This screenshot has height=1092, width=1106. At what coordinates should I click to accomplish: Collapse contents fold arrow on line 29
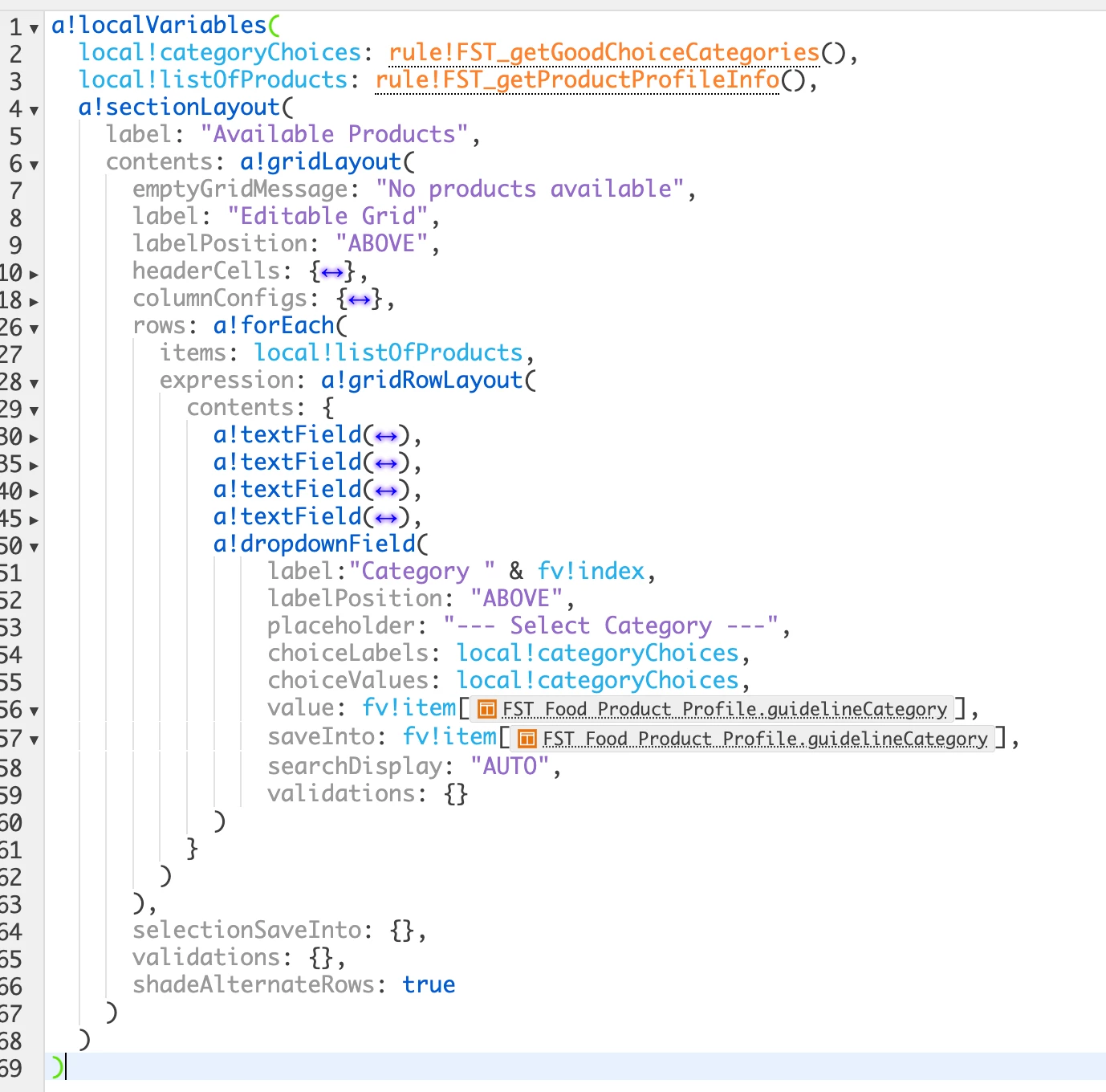pos(34,411)
